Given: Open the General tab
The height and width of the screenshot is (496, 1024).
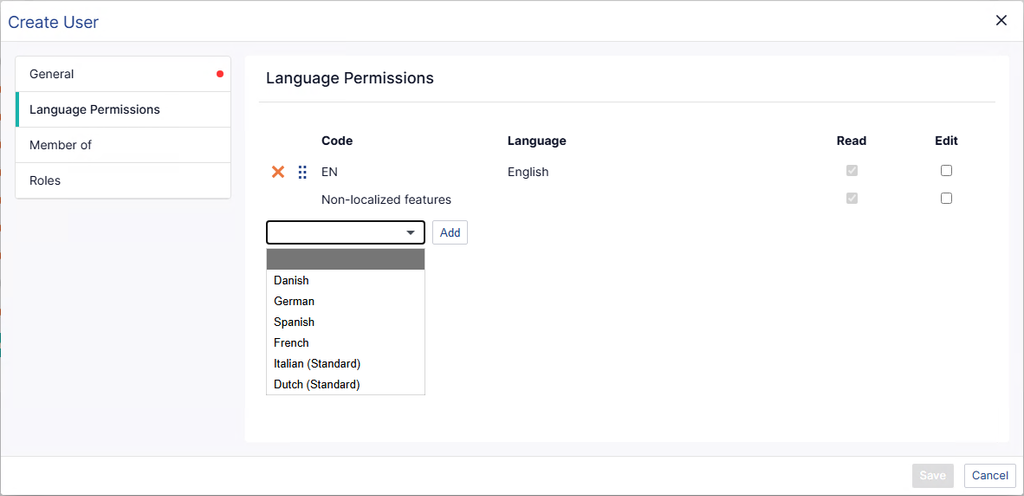Looking at the screenshot, I should coord(123,74).
